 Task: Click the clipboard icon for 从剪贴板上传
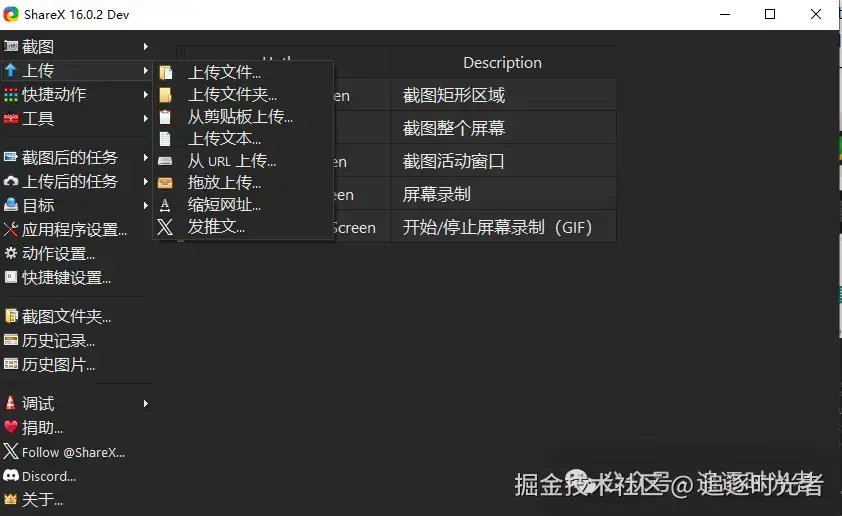click(x=165, y=117)
